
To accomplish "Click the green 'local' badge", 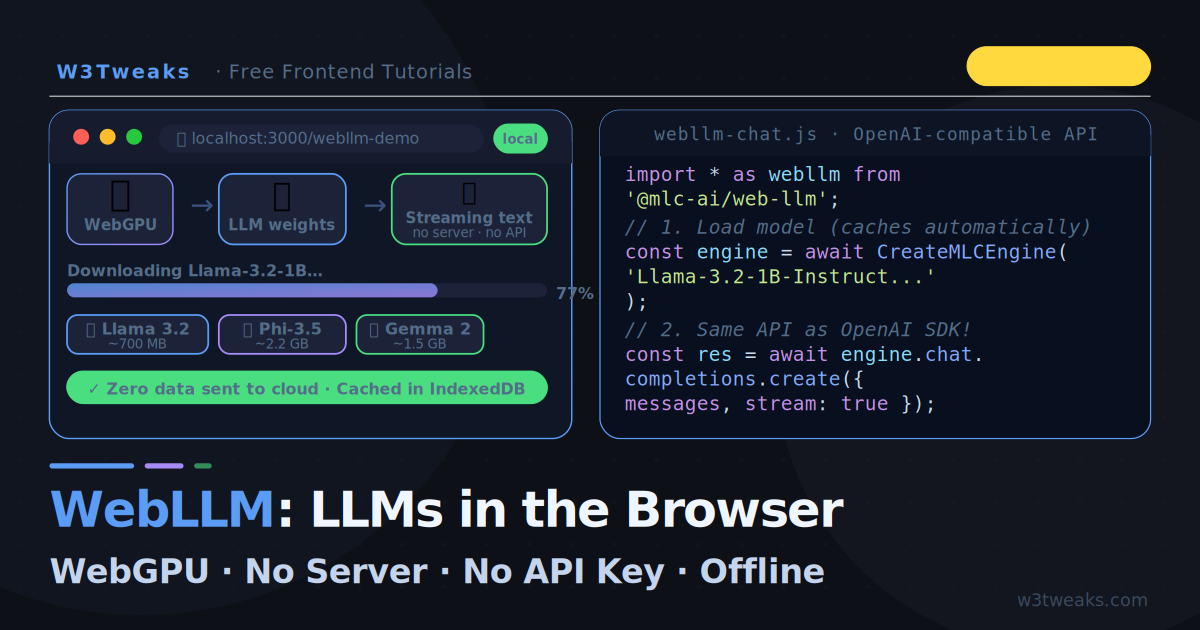I will point(520,139).
